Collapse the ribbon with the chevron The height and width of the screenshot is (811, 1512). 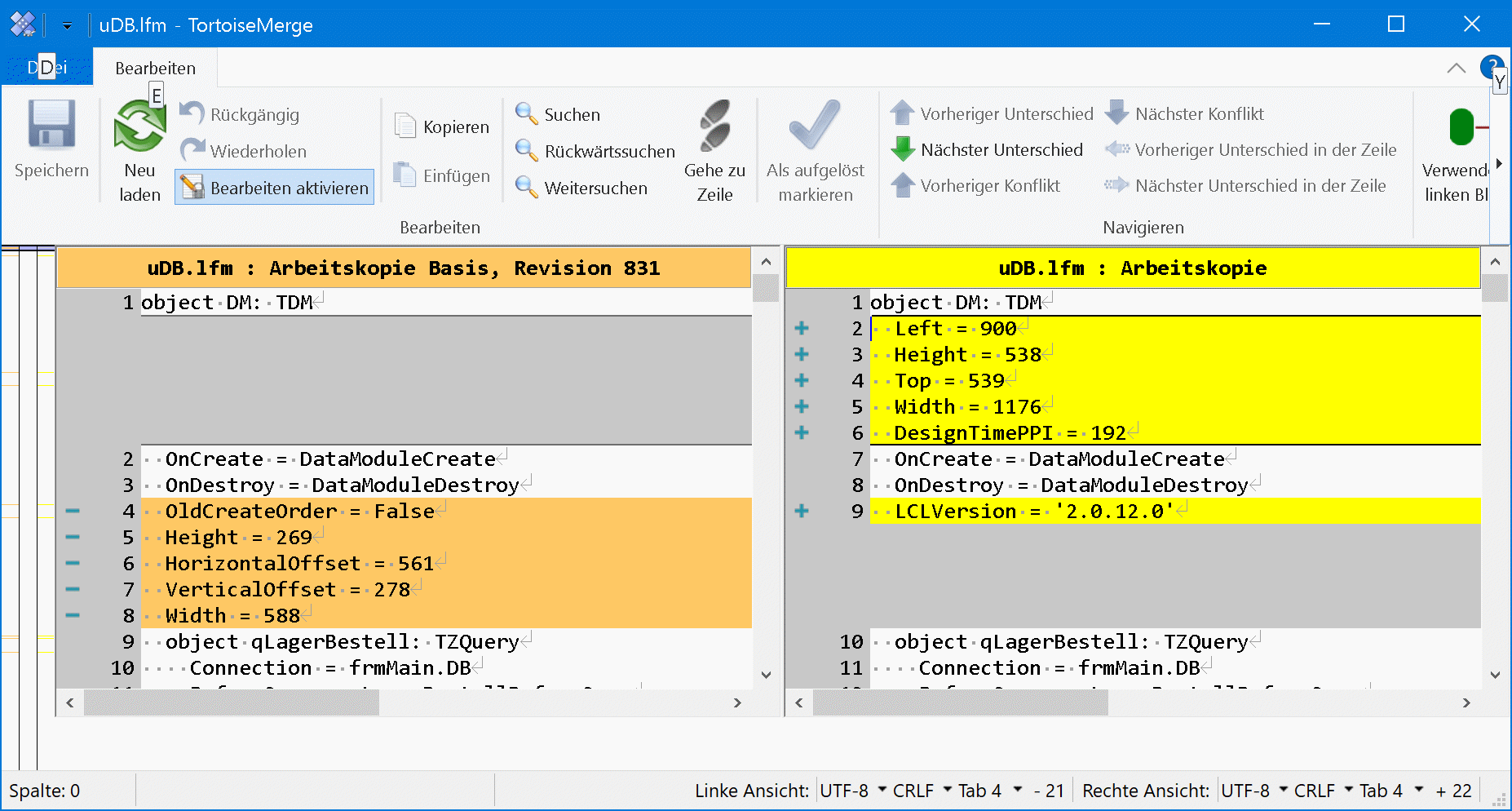(x=1456, y=69)
